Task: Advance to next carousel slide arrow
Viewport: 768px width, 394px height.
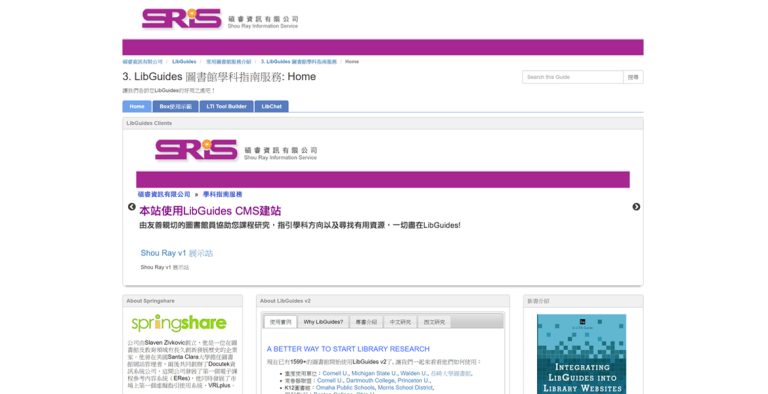Action: (636, 207)
